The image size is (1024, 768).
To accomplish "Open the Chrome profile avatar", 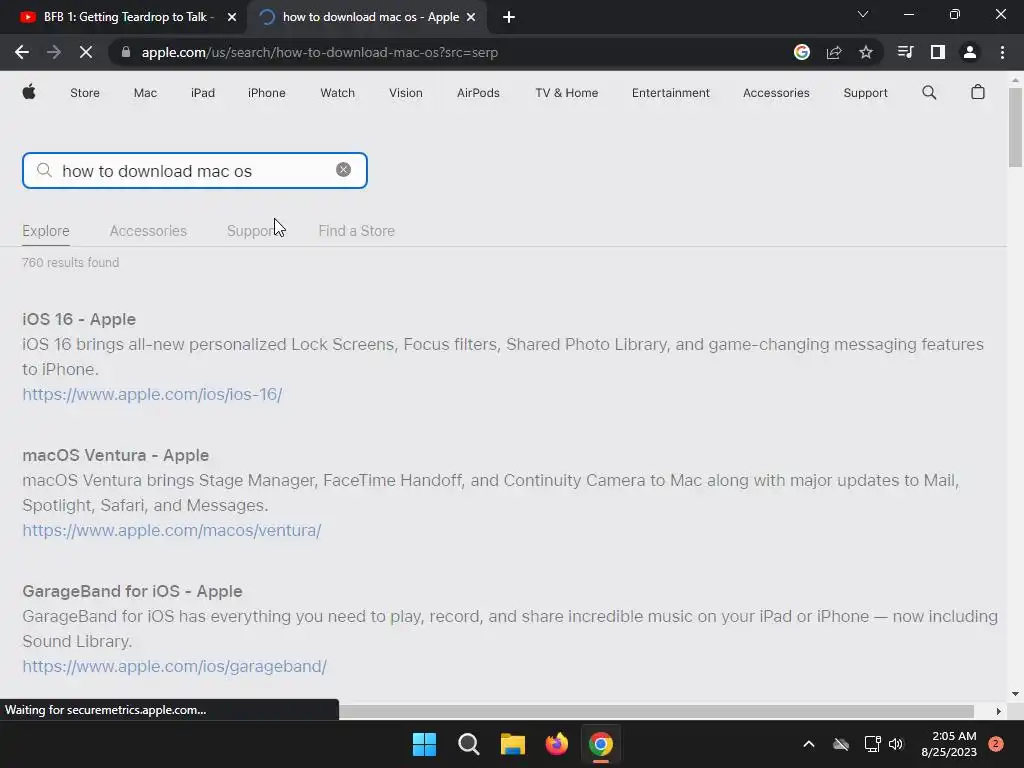I will pos(969,52).
